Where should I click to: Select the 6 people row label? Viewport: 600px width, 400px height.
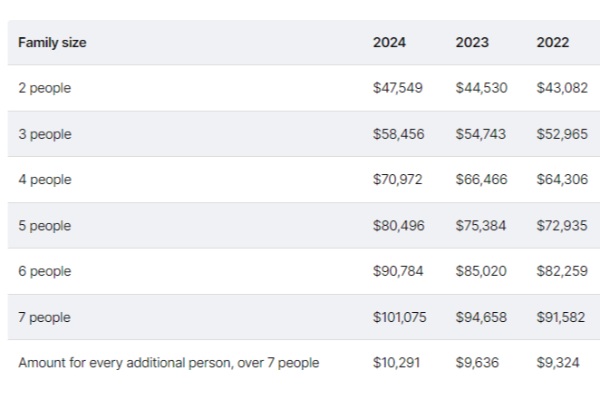tap(45, 271)
